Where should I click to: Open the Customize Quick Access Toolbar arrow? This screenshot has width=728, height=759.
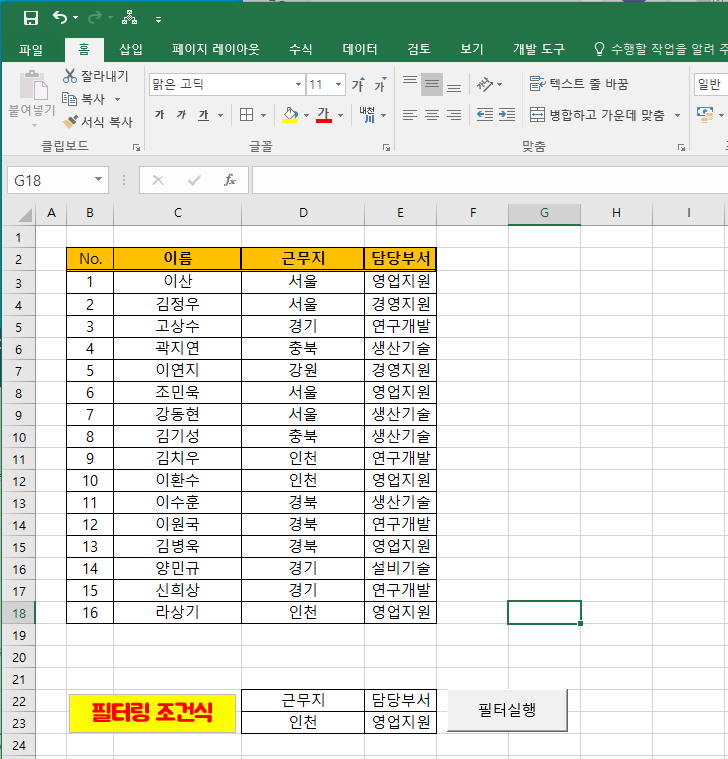click(x=158, y=20)
